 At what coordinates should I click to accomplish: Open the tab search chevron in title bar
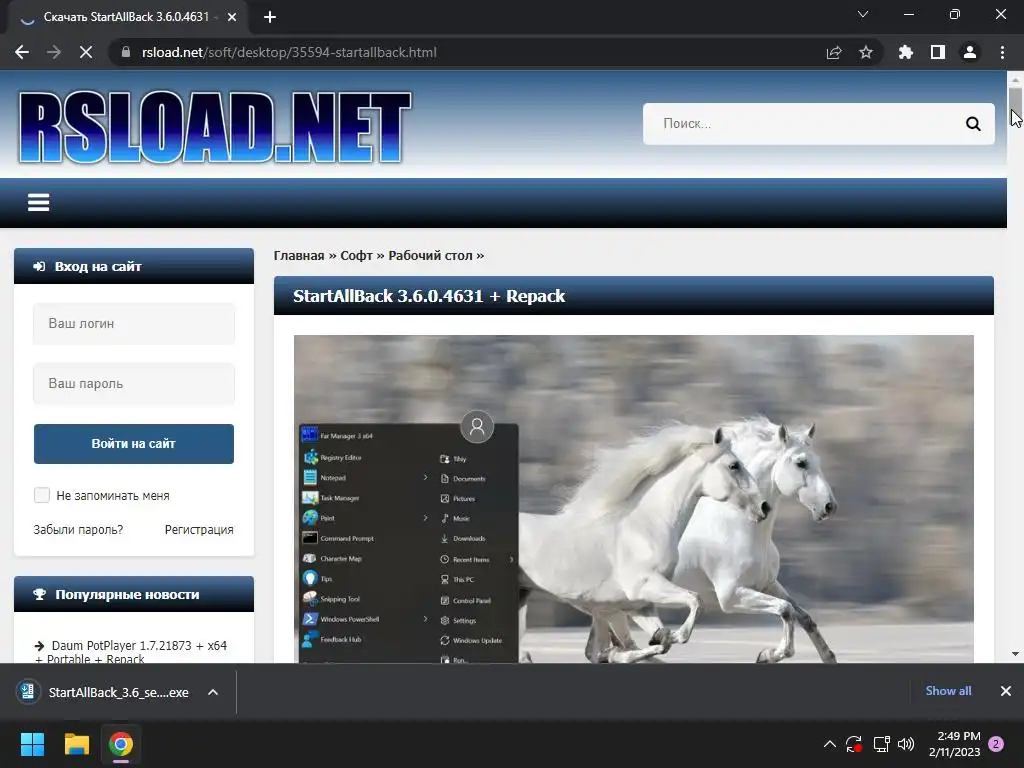click(863, 14)
